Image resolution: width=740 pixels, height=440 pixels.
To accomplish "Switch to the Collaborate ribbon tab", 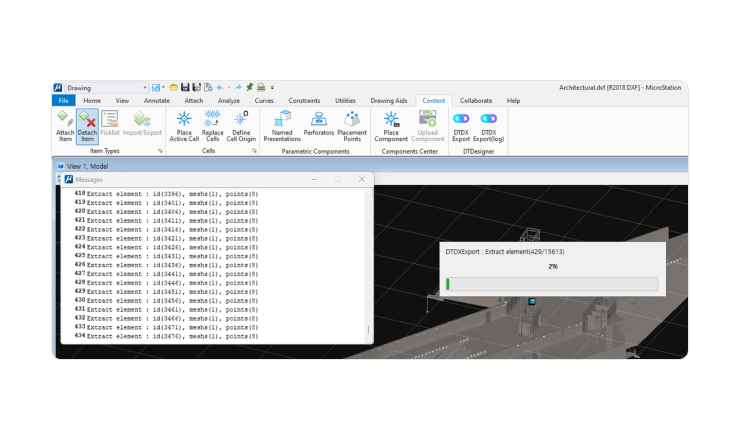I will 476,101.
